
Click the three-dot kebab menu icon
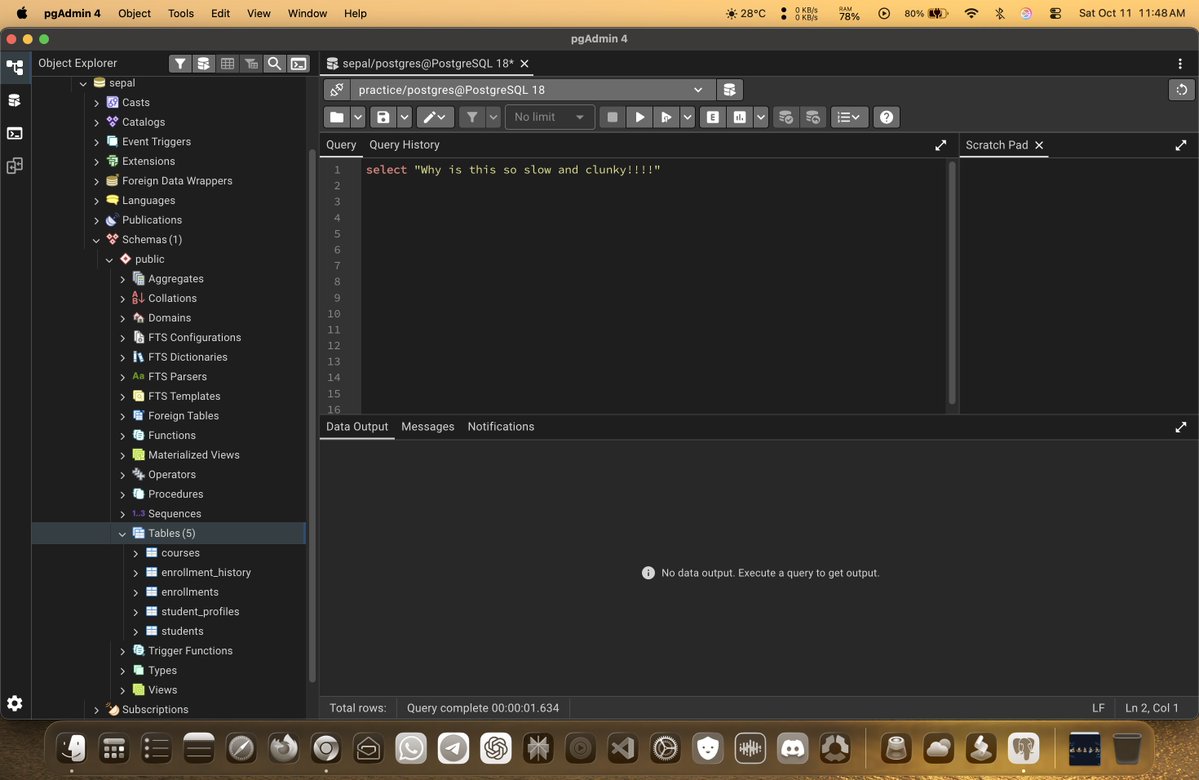[1180, 63]
